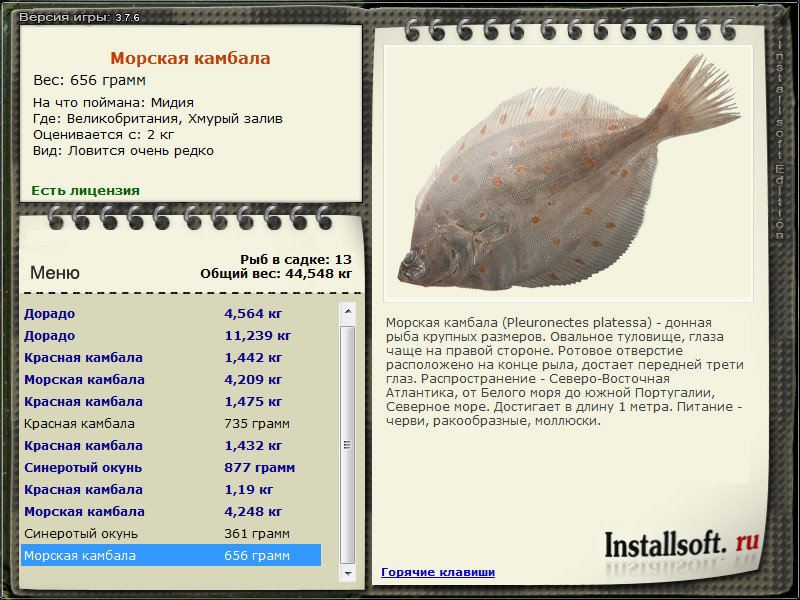This screenshot has height=600, width=800.
Task: Select Красная камбала 1,442 кг row
Action: (171, 357)
